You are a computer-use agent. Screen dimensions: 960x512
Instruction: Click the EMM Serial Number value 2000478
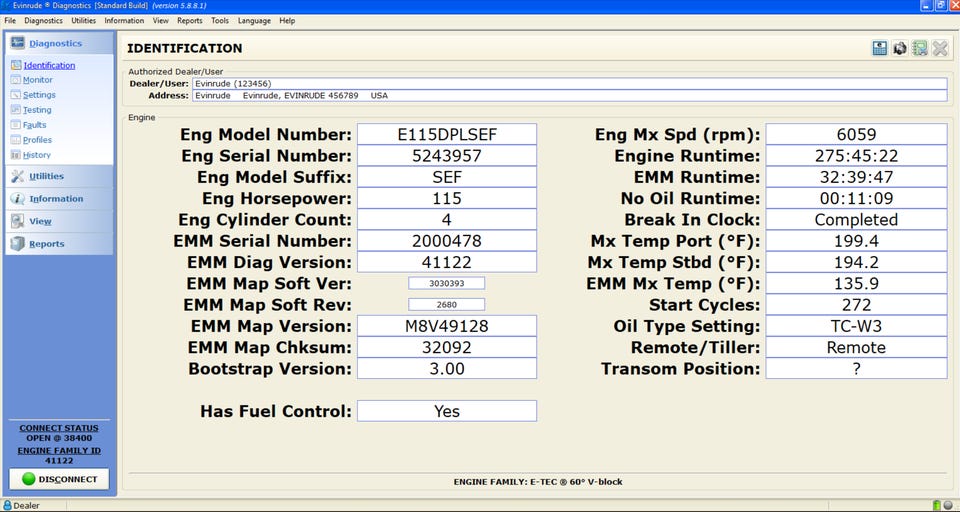point(447,241)
